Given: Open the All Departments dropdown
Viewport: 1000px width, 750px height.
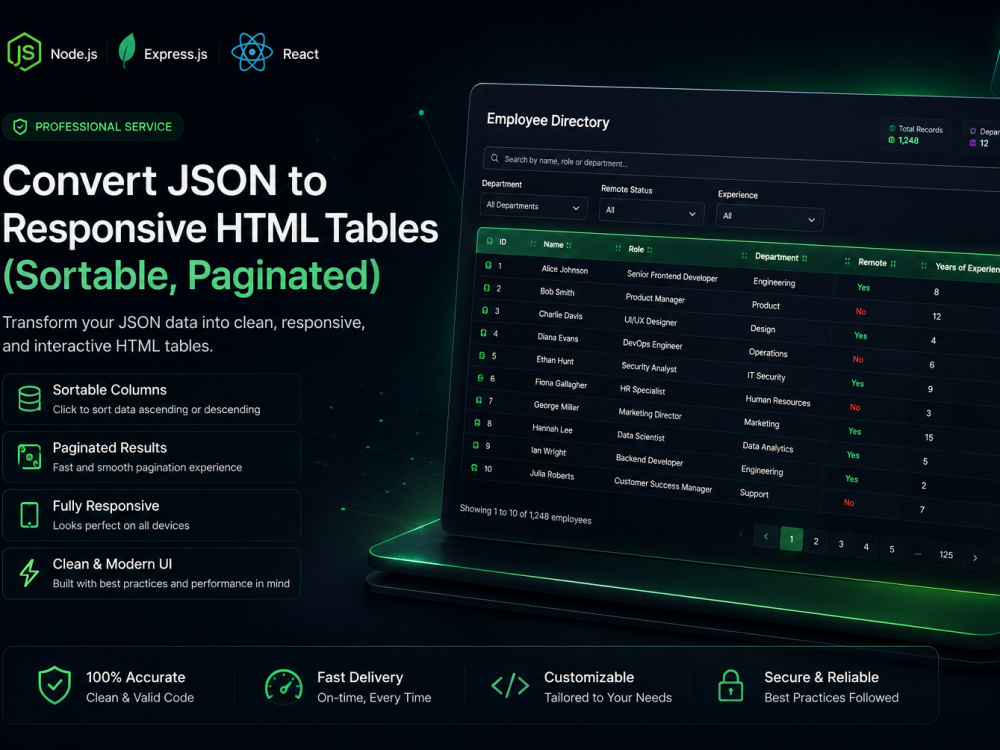Looking at the screenshot, I should (x=533, y=207).
